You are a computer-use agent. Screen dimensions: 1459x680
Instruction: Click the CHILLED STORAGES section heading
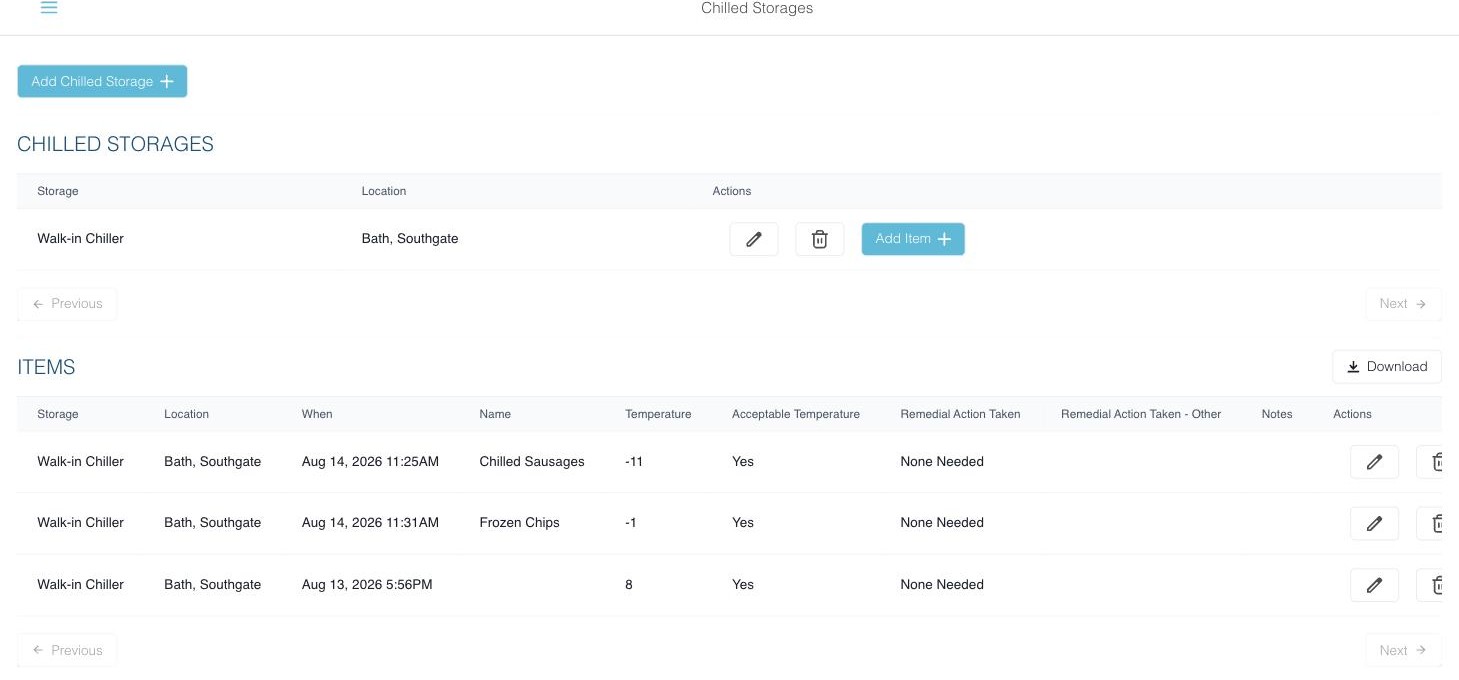115,144
